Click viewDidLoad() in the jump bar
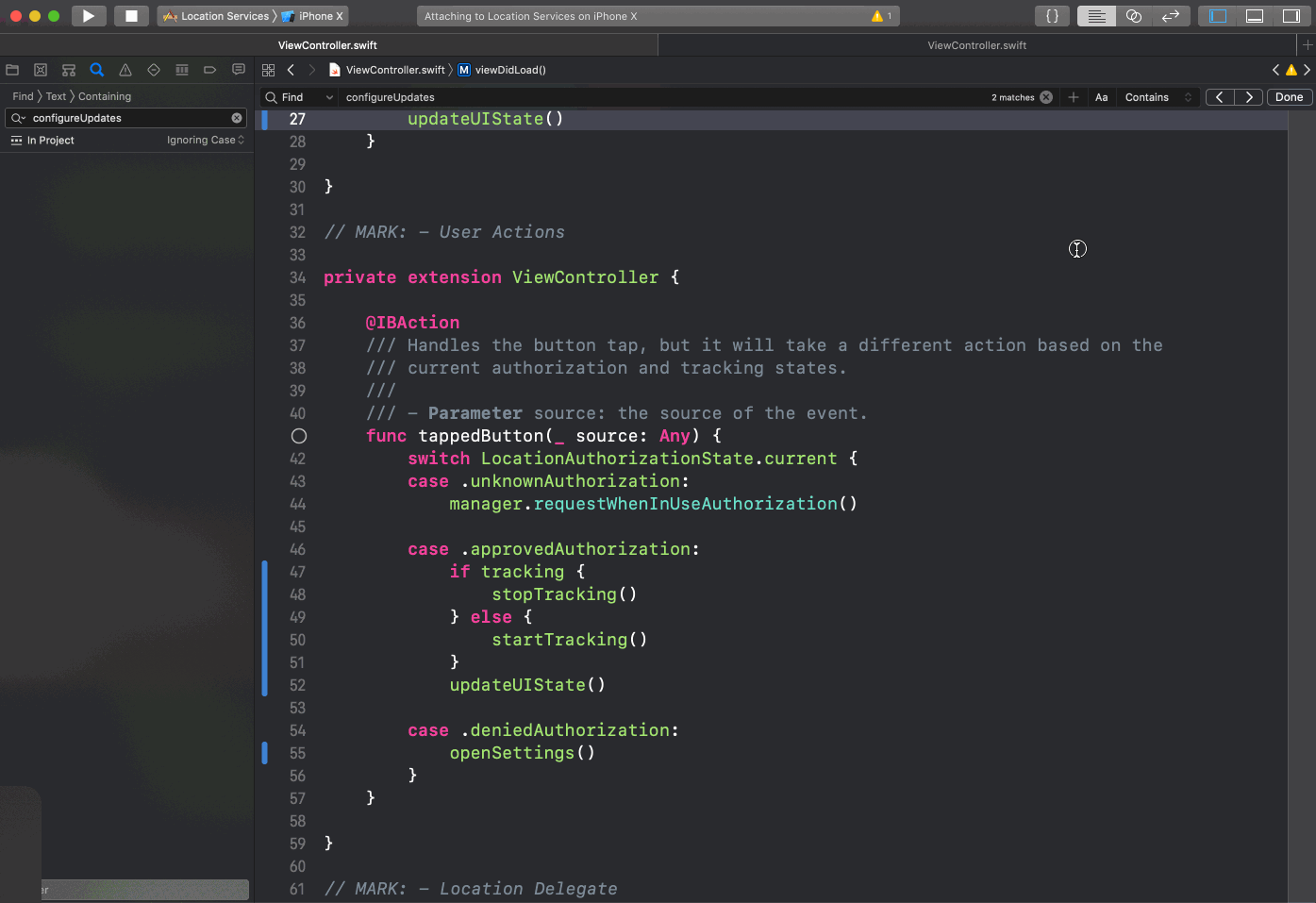 point(502,70)
